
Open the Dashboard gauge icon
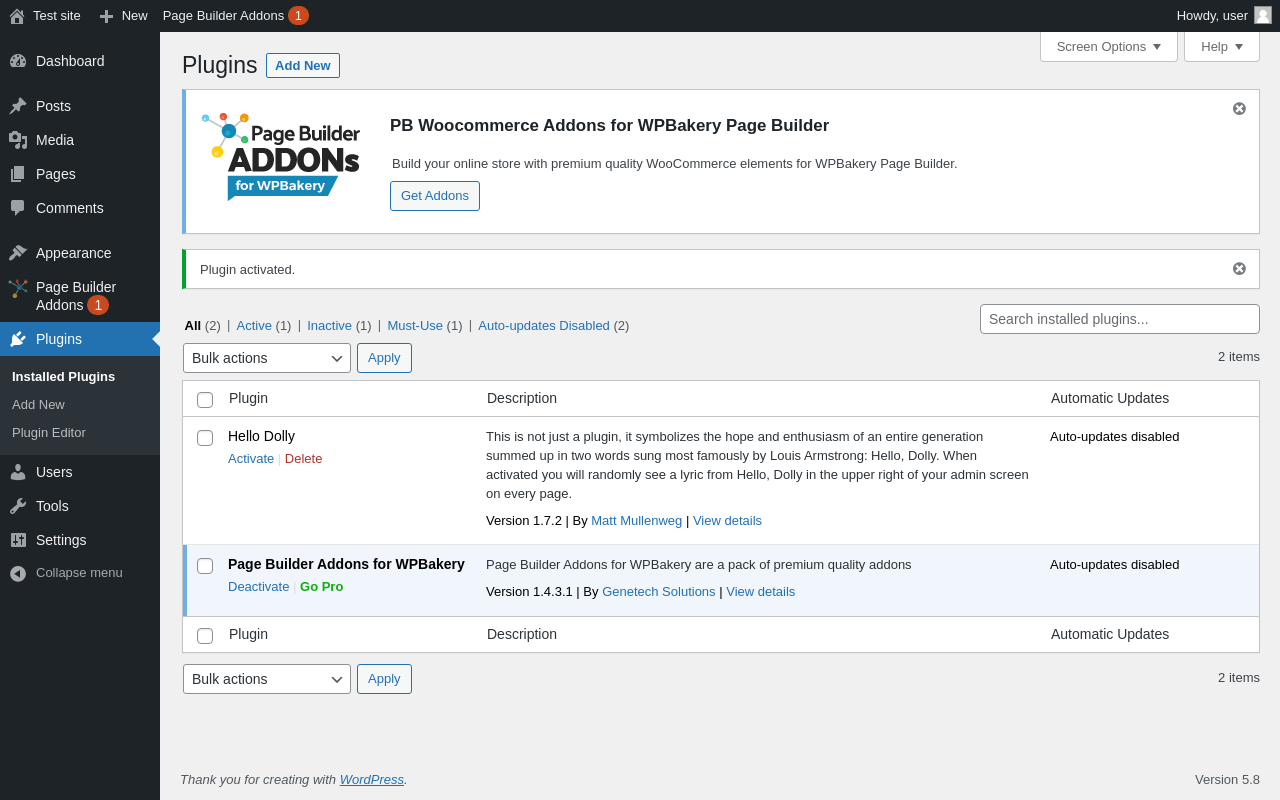[18, 61]
